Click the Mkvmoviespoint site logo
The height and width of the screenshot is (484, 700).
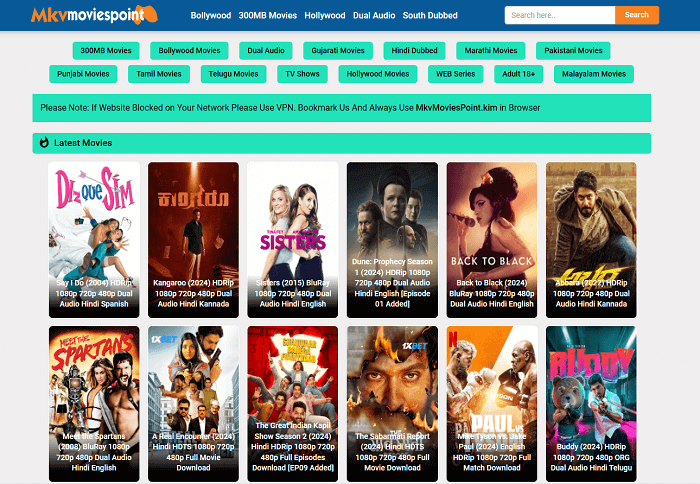(x=94, y=15)
